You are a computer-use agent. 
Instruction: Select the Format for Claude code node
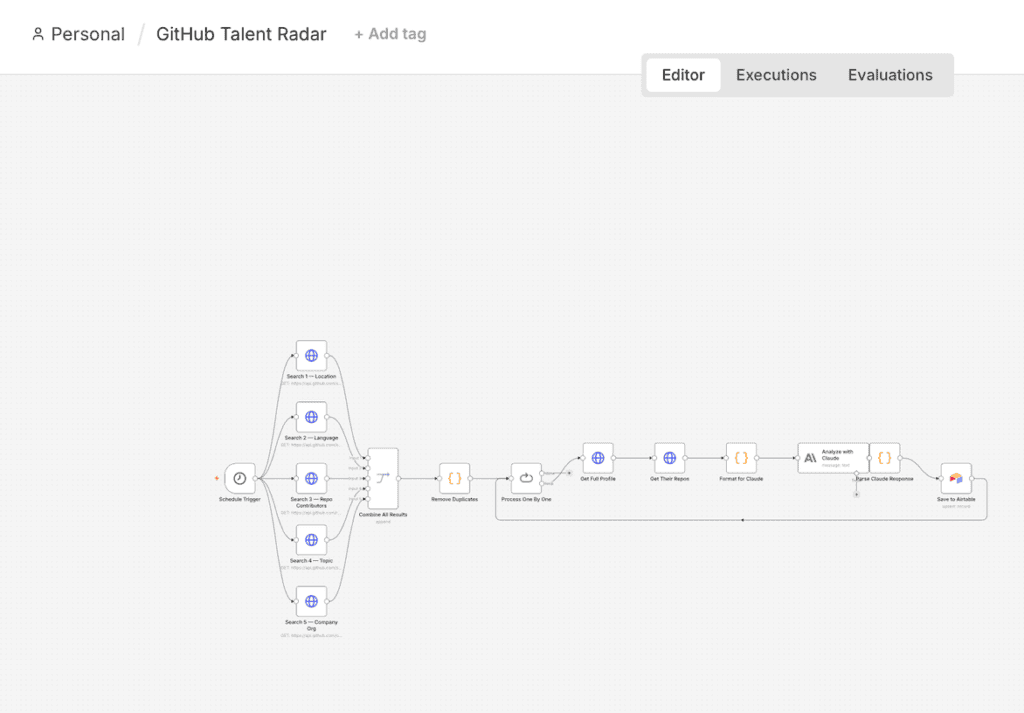click(741, 458)
